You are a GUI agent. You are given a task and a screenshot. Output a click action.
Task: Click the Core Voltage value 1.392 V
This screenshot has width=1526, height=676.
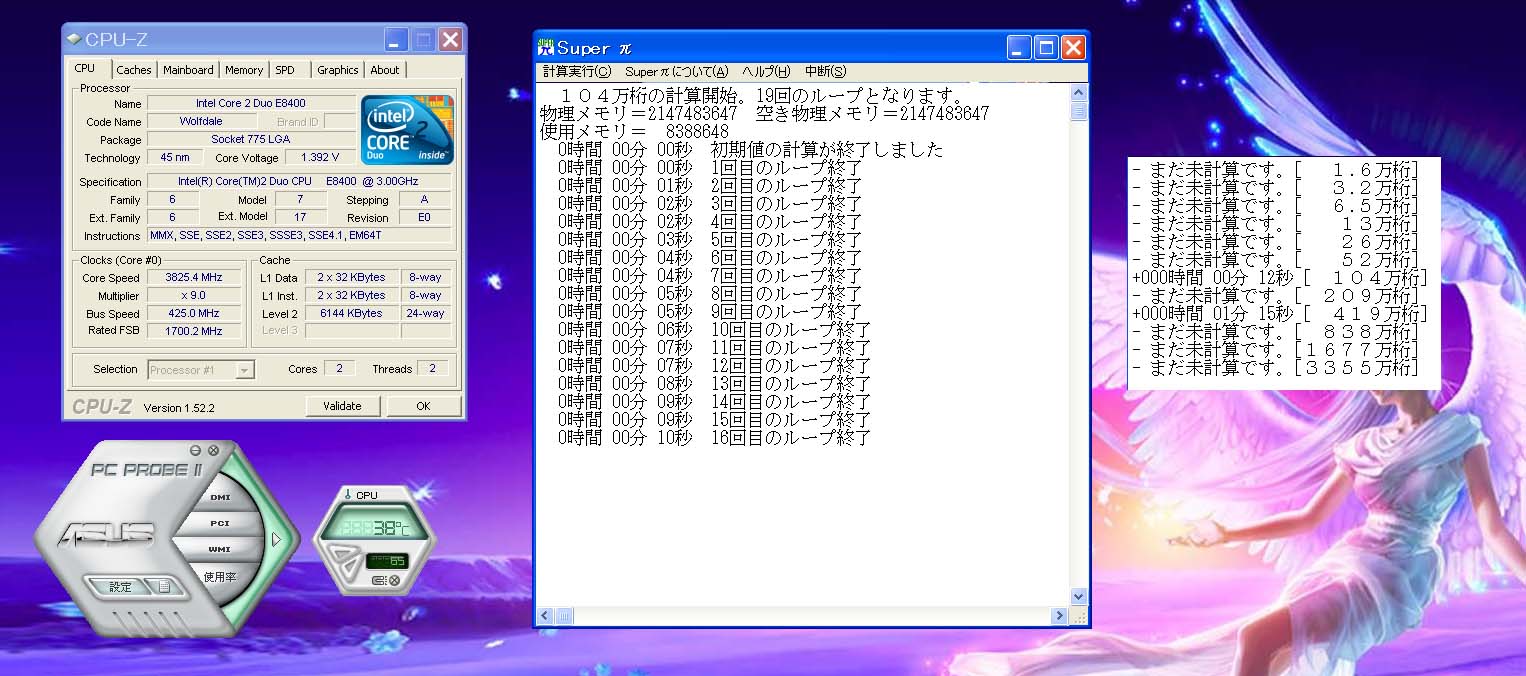[319, 158]
